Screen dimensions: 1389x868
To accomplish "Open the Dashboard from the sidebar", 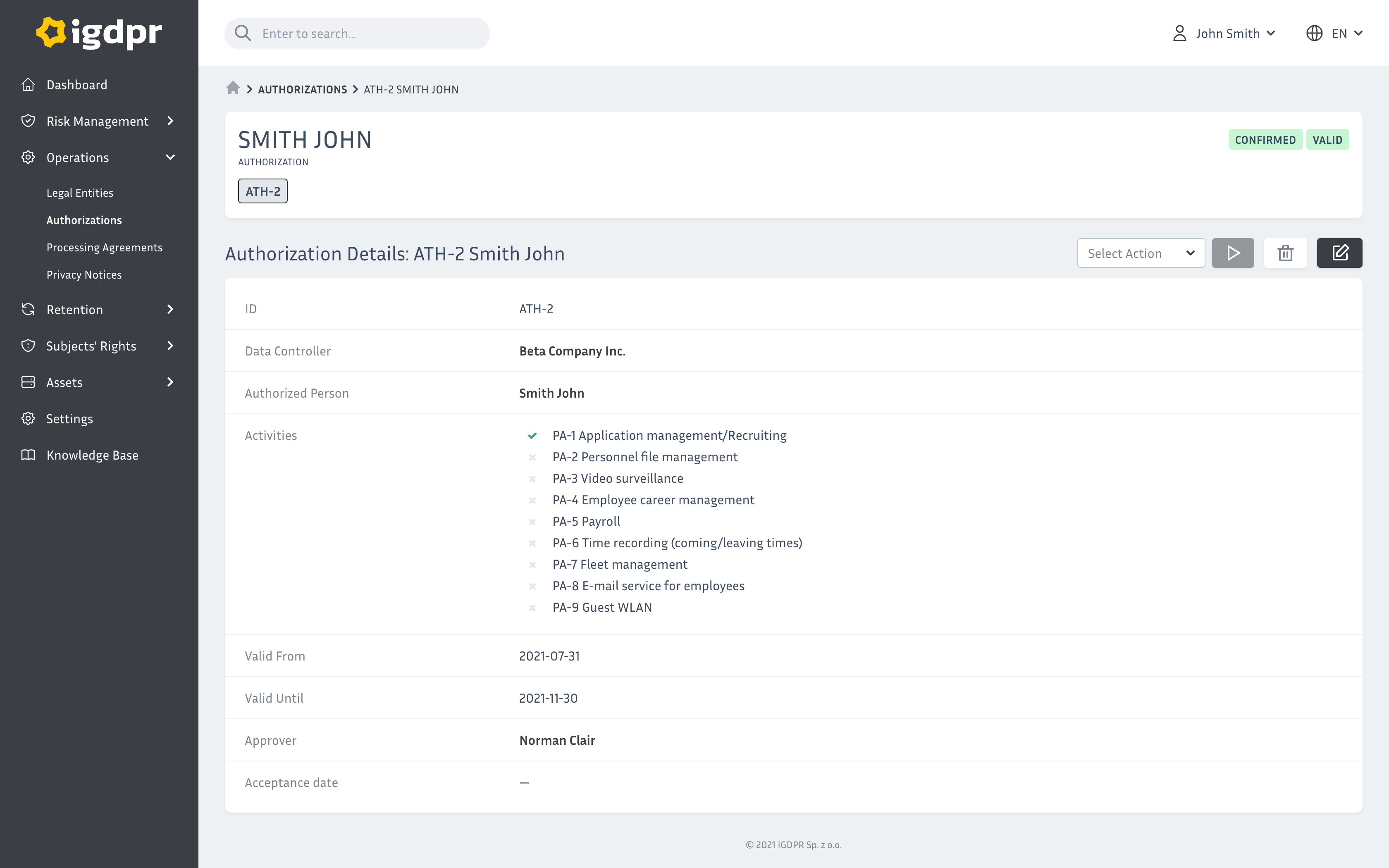I will (x=76, y=84).
